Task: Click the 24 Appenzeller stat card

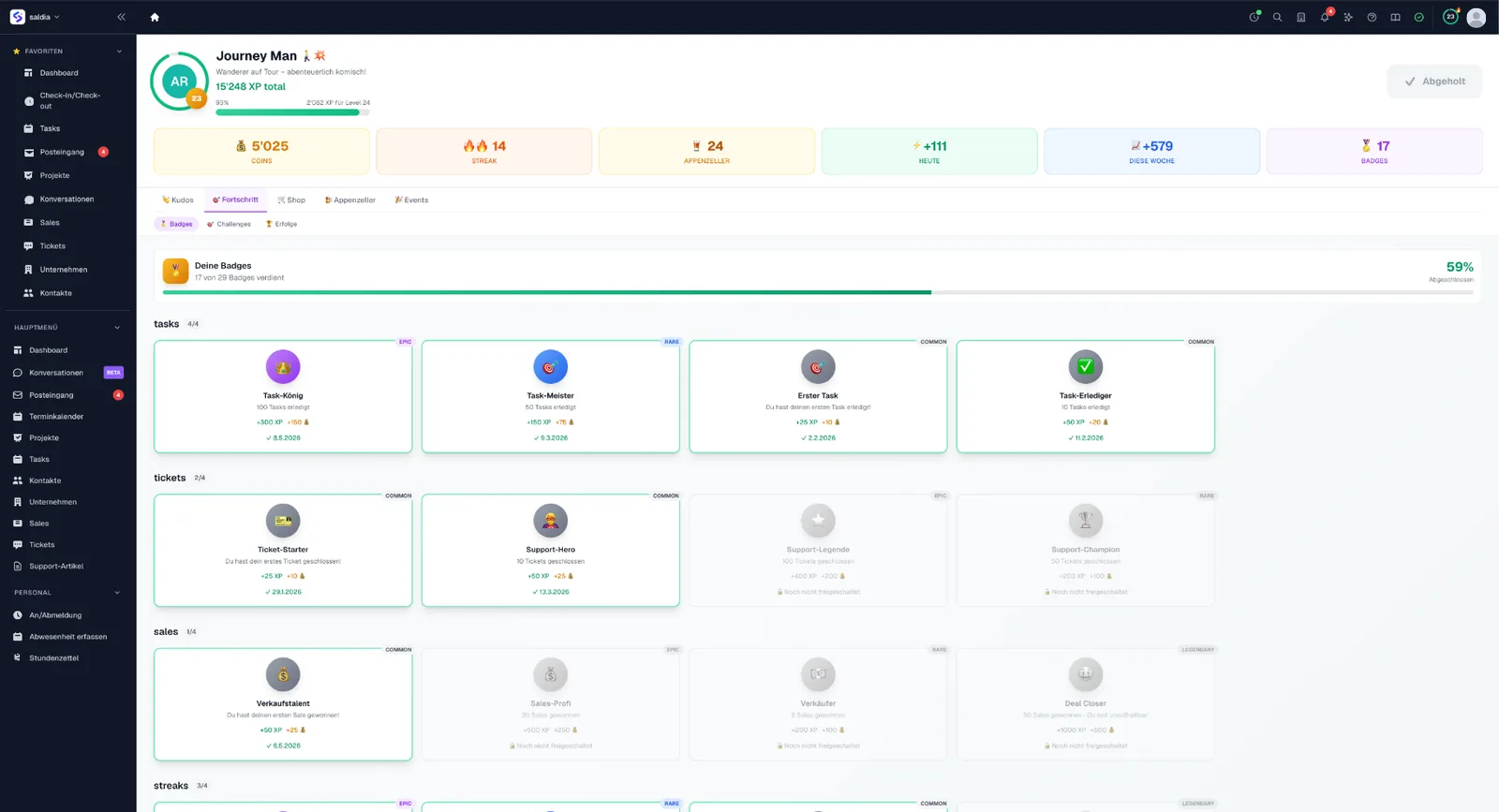Action: 707,152
